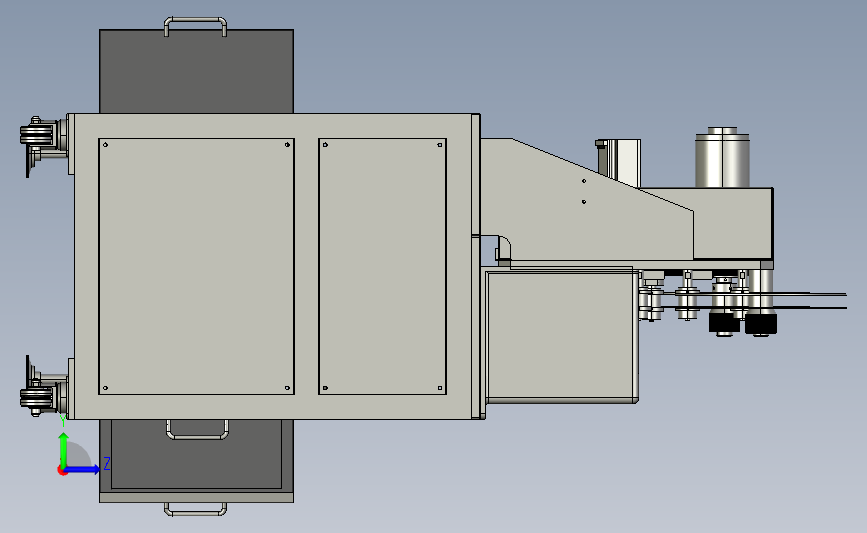Viewport: 867px width, 533px height.
Task: Select the rectangular box below the arm
Action: click(562, 336)
